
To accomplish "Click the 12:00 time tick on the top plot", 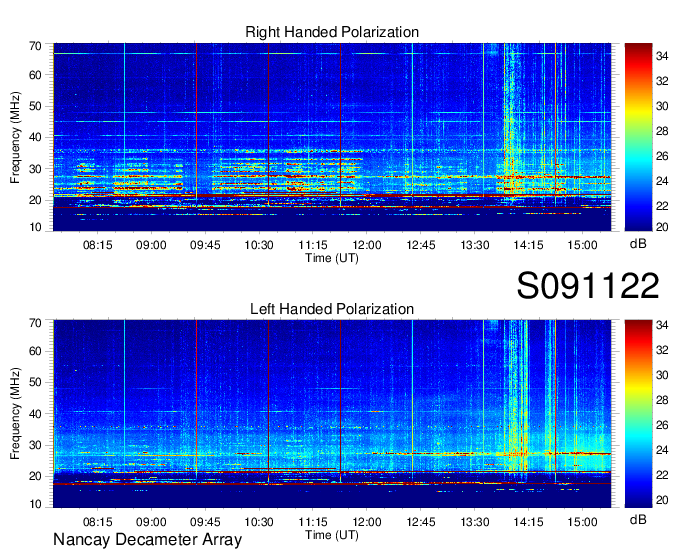I will (366, 245).
